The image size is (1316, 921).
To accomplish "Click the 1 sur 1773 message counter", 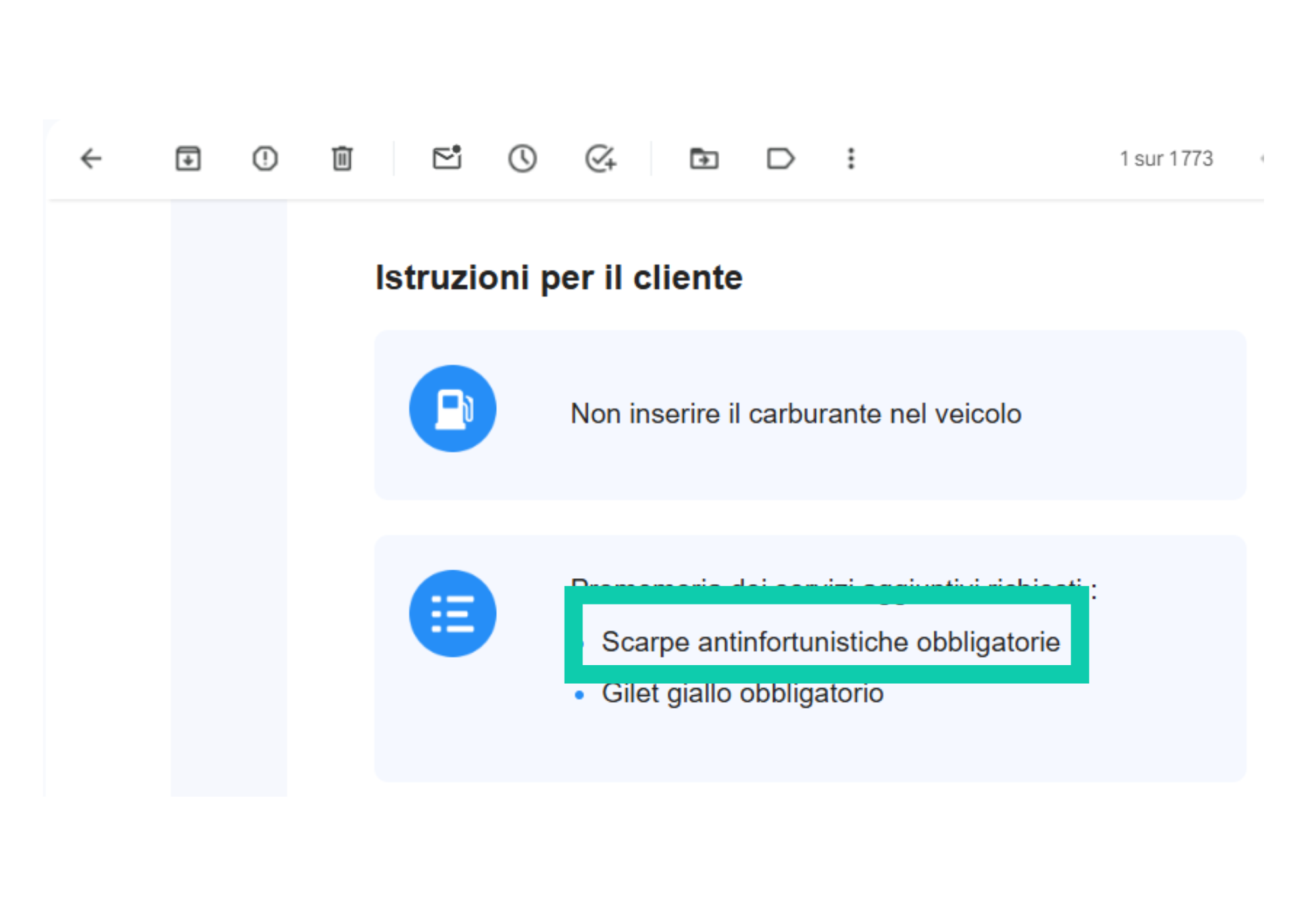I will pyautogui.click(x=1167, y=159).
